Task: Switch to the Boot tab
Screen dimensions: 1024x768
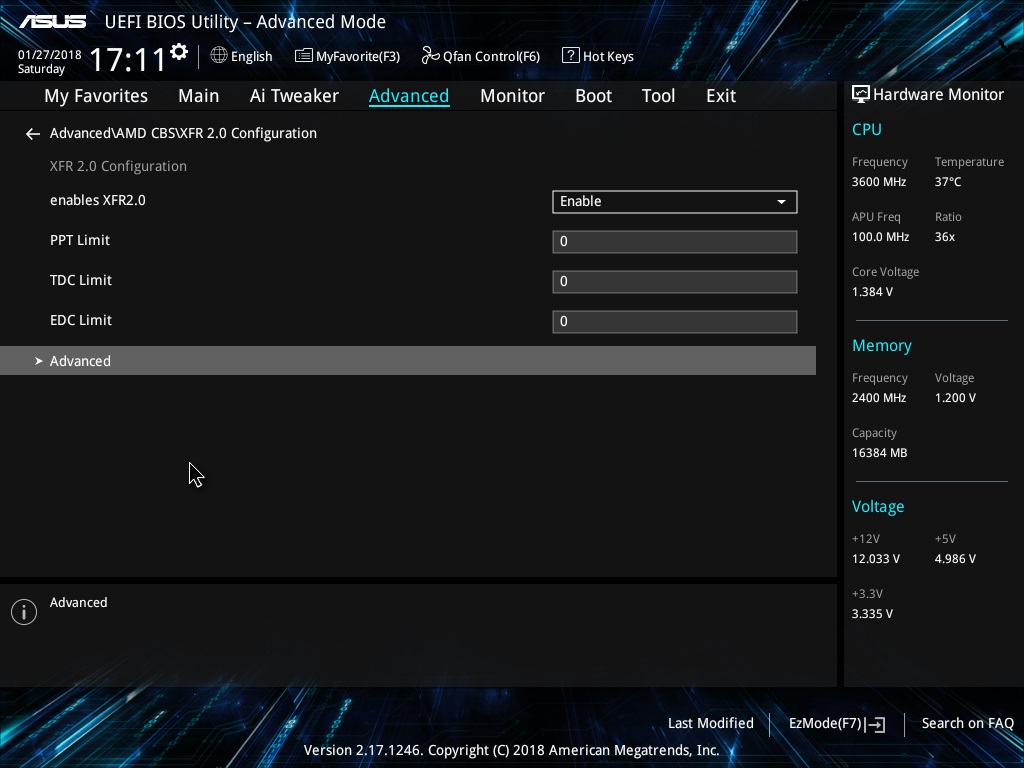Action: pos(593,96)
